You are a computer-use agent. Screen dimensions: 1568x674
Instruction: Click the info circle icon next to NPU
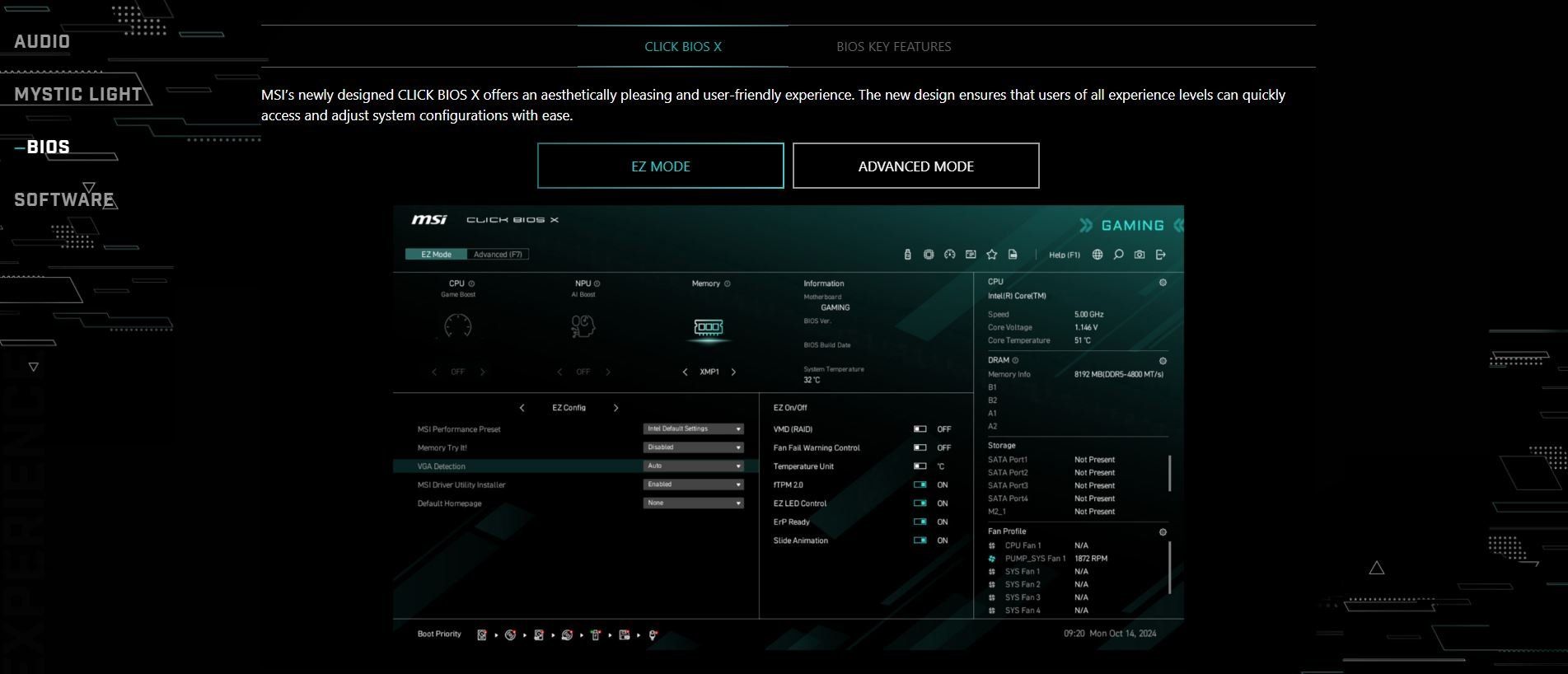(x=597, y=283)
